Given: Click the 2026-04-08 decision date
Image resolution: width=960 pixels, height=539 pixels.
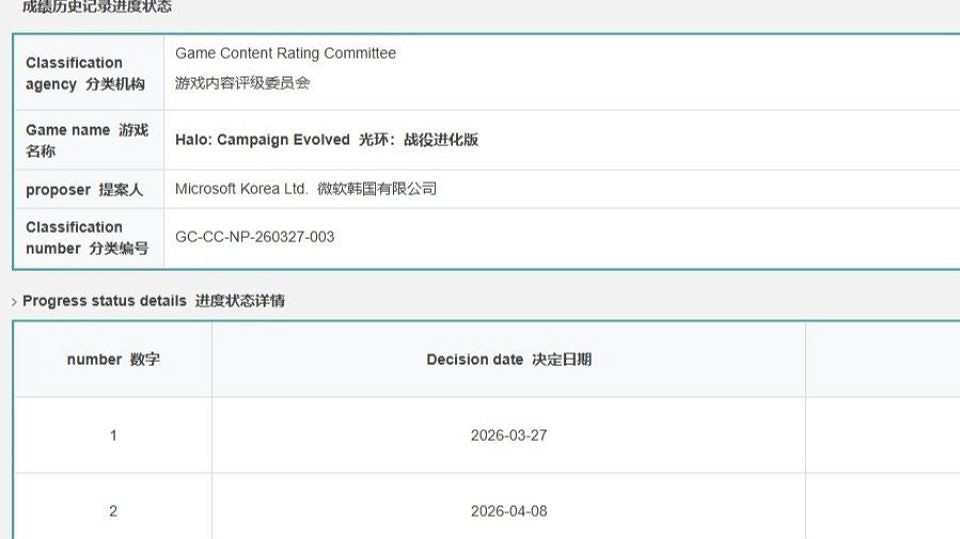Looking at the screenshot, I should 508,511.
